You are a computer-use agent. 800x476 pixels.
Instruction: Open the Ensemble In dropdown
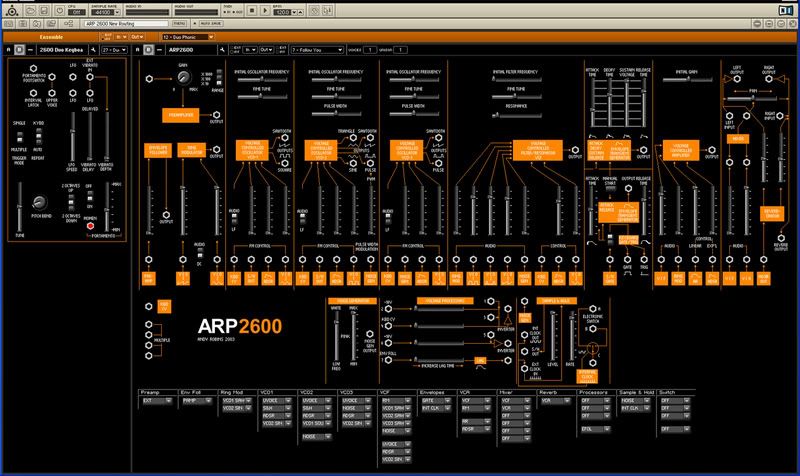pos(121,37)
